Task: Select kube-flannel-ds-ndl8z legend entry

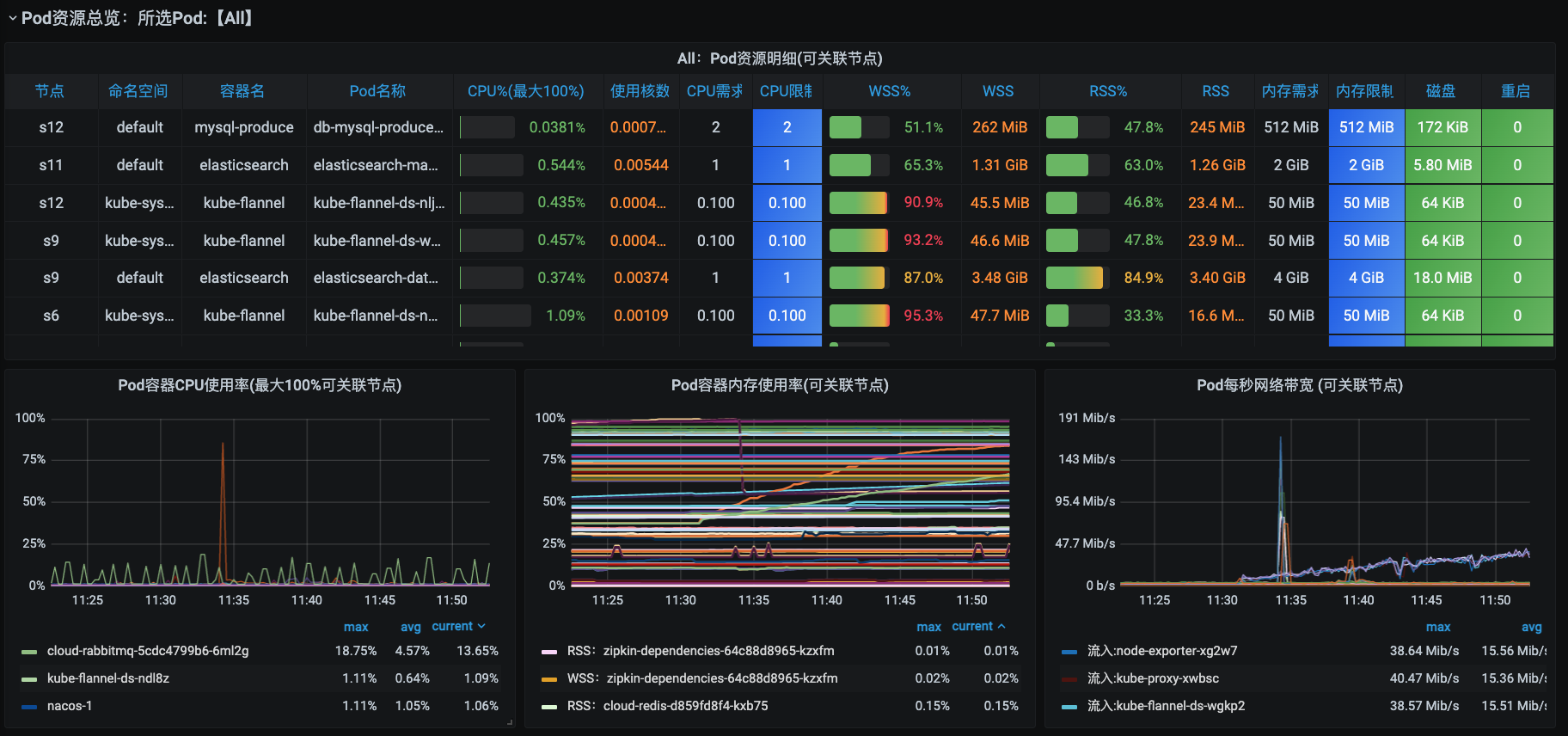Action: [x=108, y=678]
